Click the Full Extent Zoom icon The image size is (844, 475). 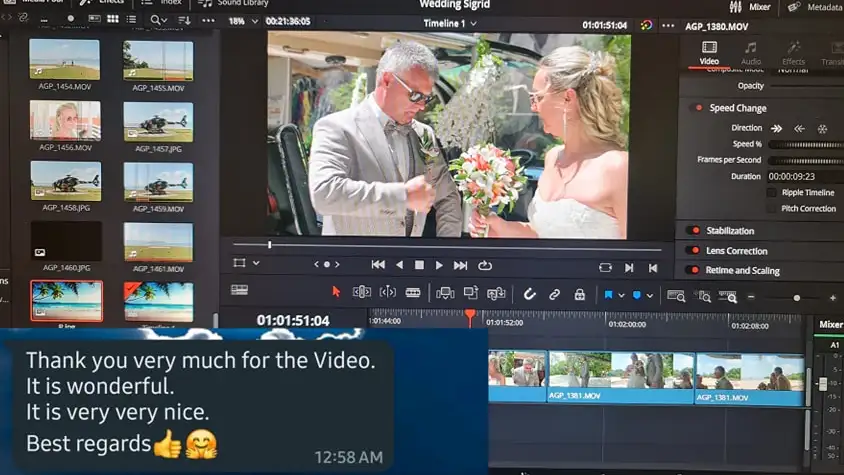point(676,296)
